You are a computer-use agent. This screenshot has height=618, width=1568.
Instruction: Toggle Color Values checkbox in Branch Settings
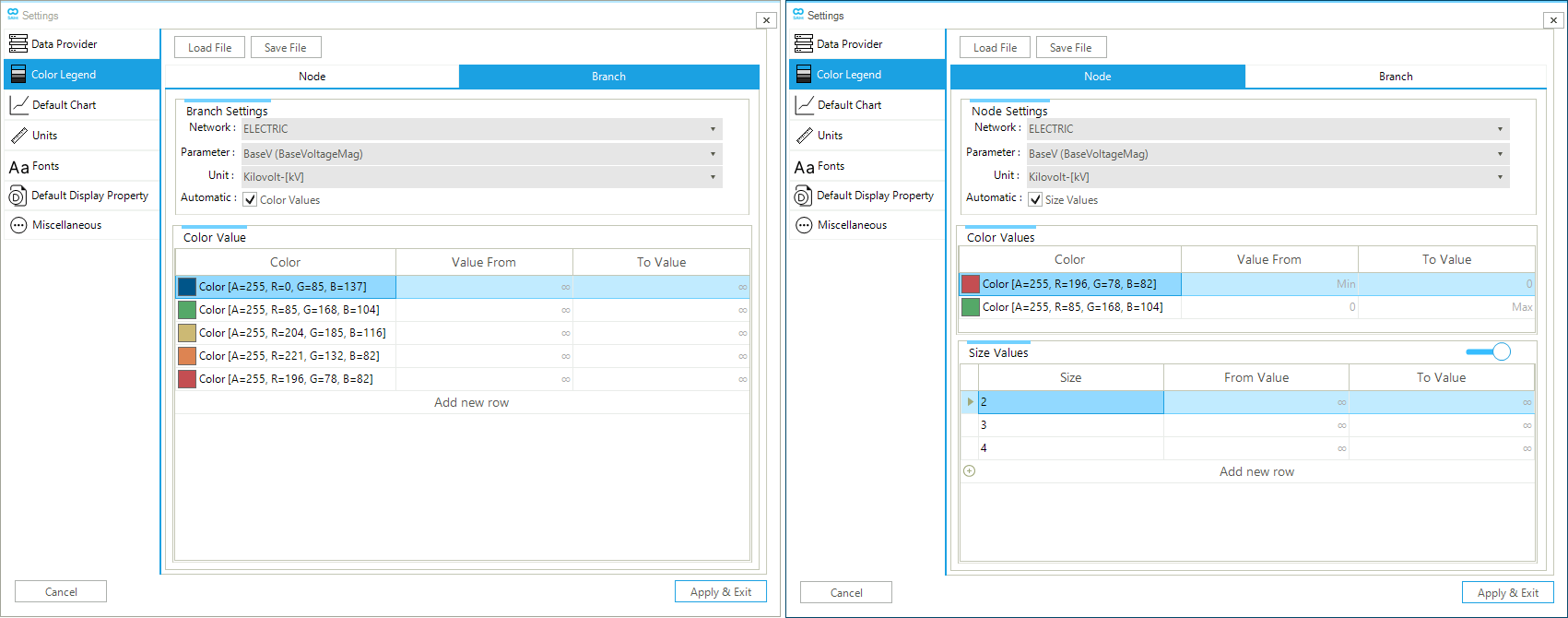(x=250, y=199)
